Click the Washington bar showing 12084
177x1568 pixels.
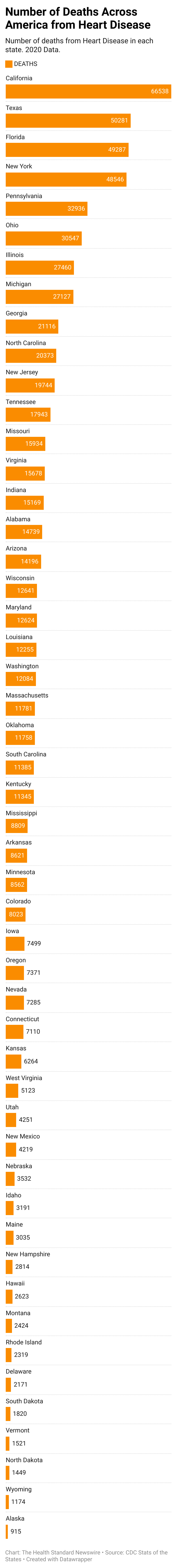click(21, 679)
